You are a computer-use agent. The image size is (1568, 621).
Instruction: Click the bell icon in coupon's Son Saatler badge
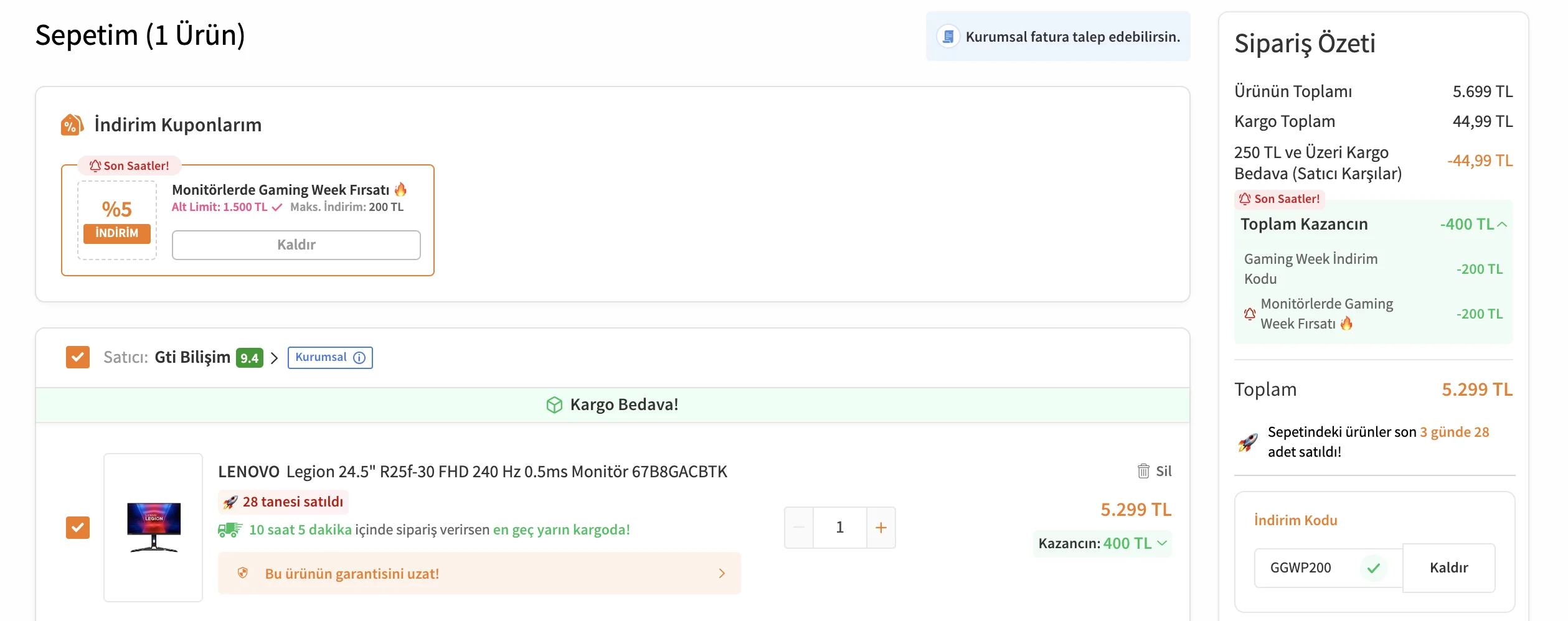click(x=95, y=166)
